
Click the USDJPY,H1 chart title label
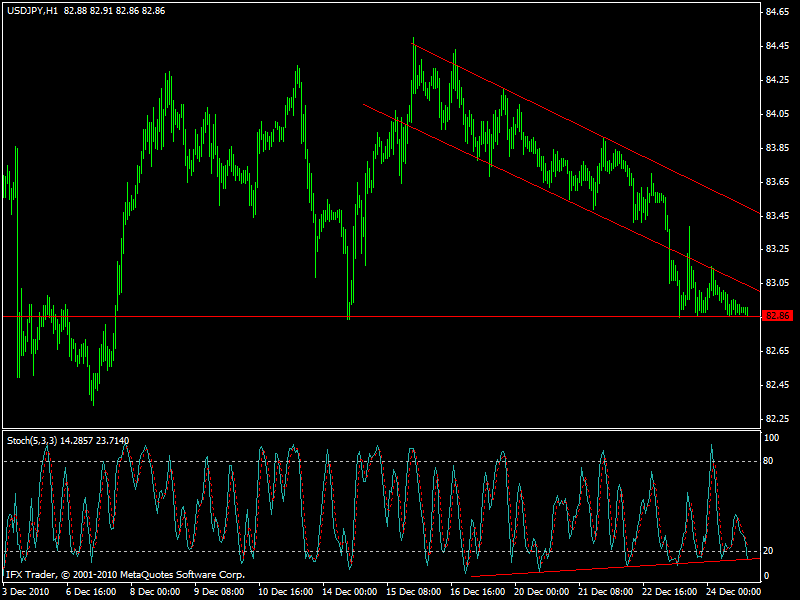31,10
